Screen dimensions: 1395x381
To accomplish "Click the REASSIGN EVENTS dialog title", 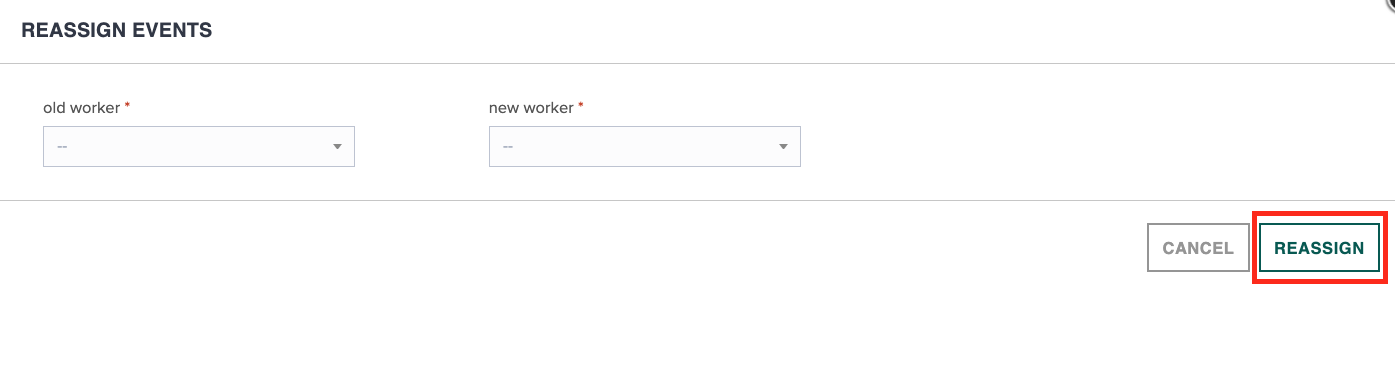I will (x=117, y=30).
